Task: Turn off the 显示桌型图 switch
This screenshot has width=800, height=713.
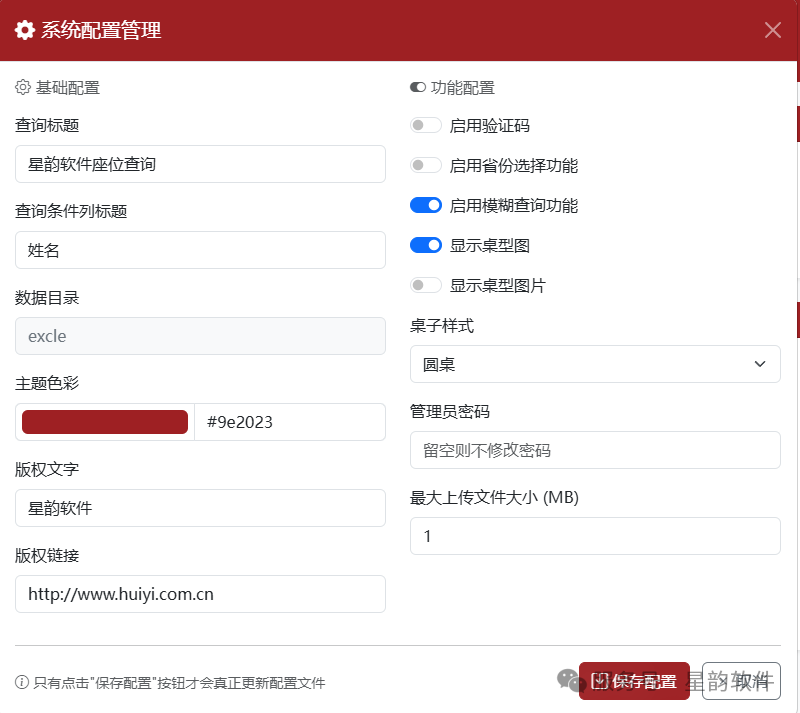Action: 425,245
